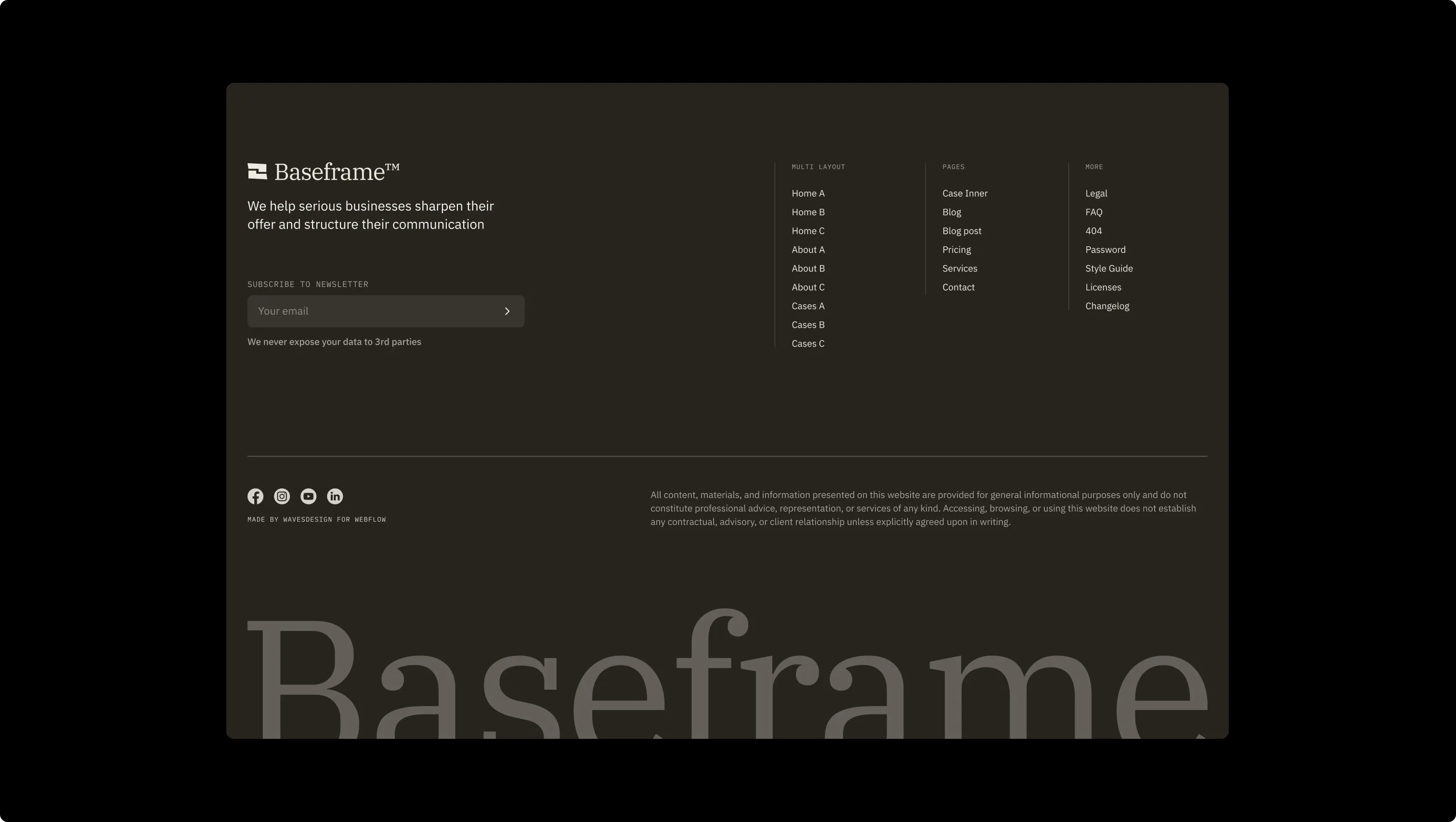Open About A link
The width and height of the screenshot is (1456, 822).
808,250
